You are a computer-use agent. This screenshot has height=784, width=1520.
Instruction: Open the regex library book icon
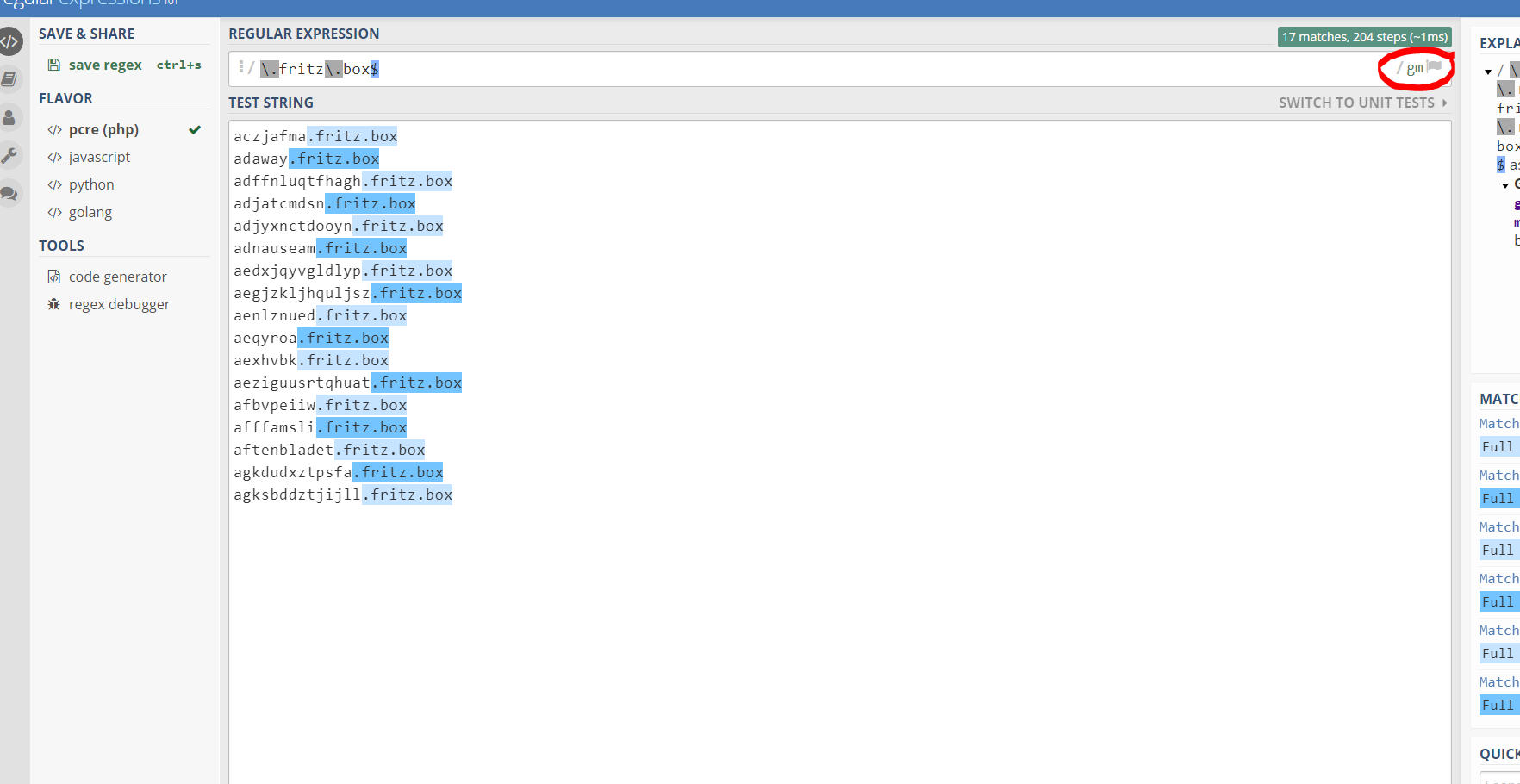[9, 79]
